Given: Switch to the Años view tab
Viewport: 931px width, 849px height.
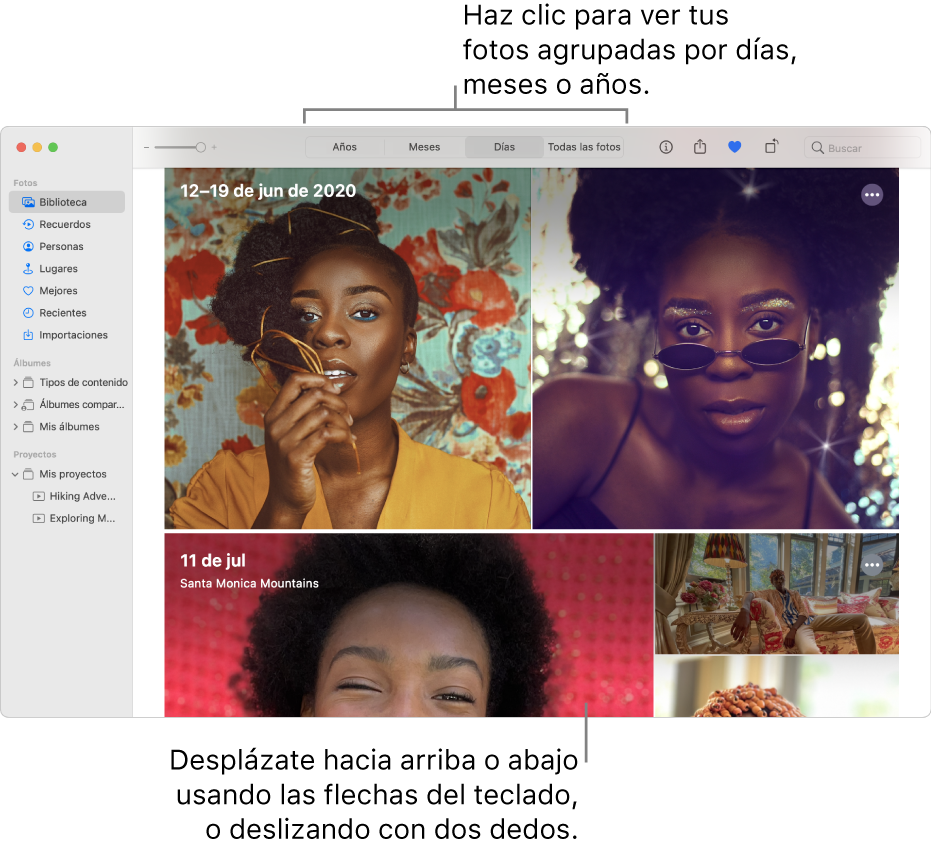Looking at the screenshot, I should (x=344, y=147).
